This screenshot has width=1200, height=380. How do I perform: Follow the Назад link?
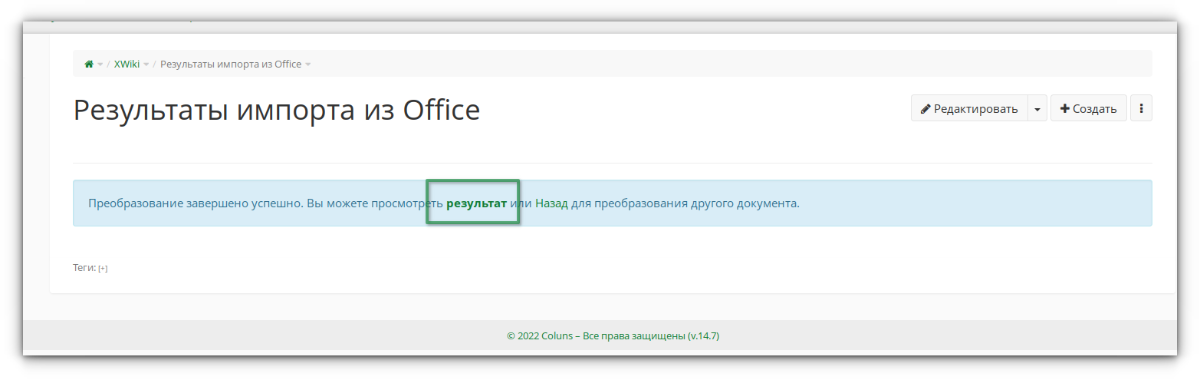click(x=550, y=203)
